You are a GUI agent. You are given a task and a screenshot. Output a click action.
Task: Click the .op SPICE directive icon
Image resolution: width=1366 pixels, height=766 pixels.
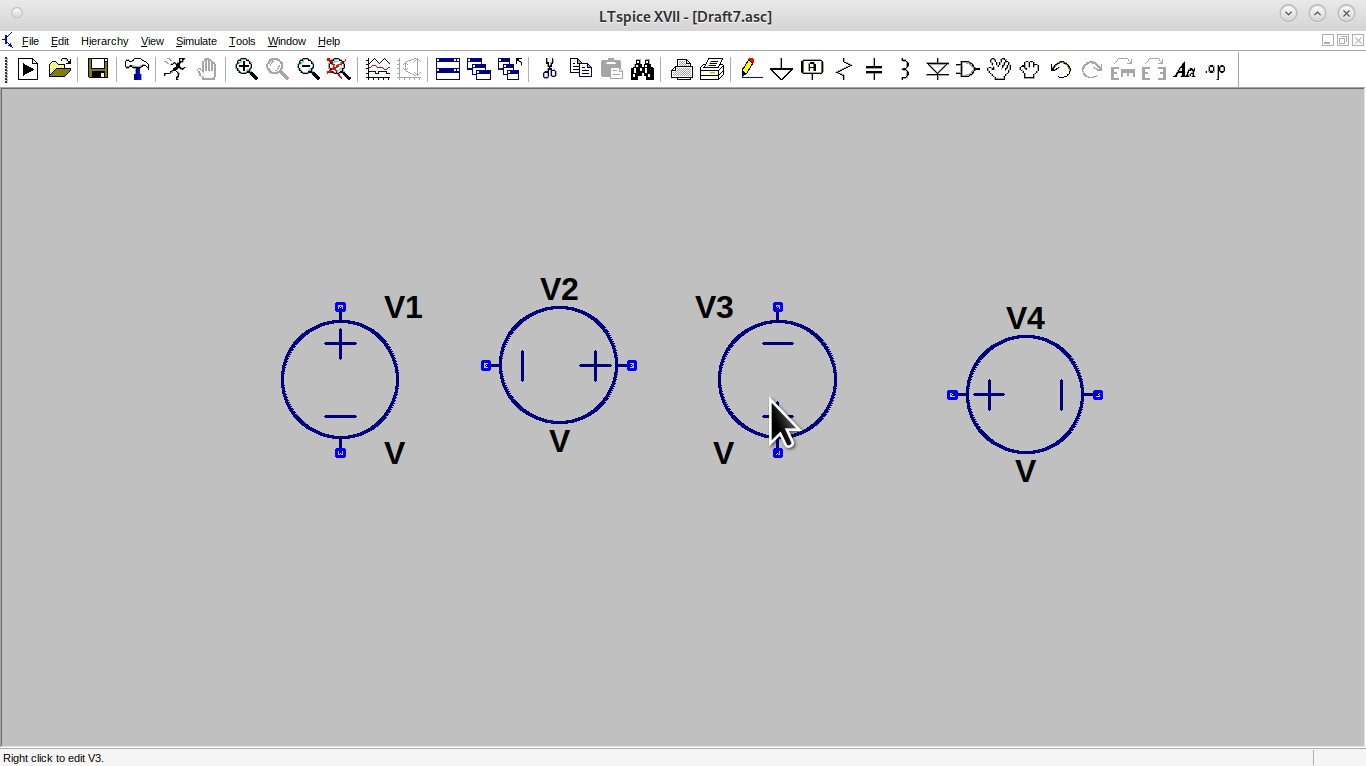(1216, 69)
